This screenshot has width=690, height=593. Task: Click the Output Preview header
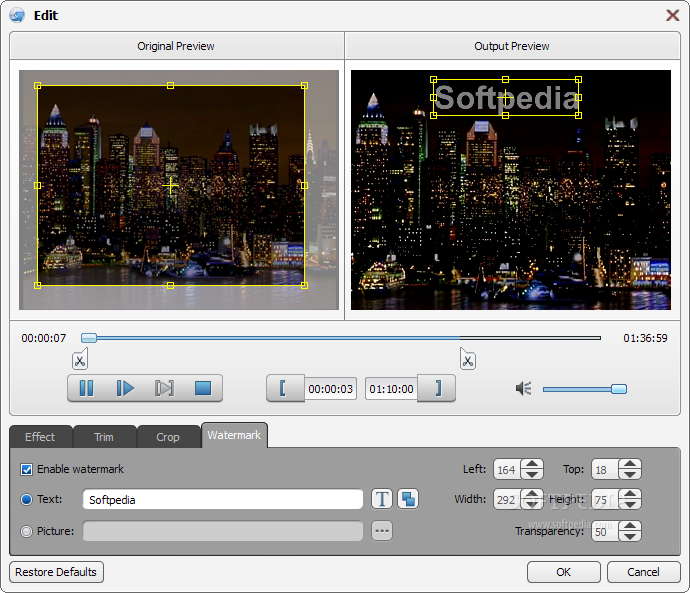pos(512,46)
